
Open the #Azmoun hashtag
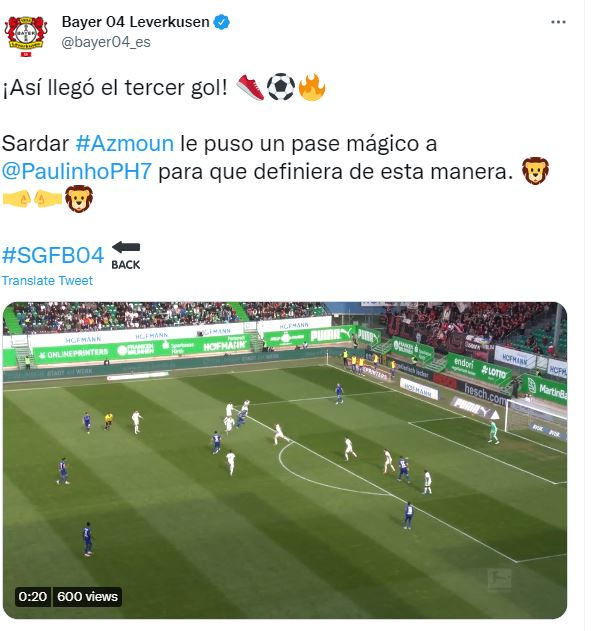pos(125,144)
